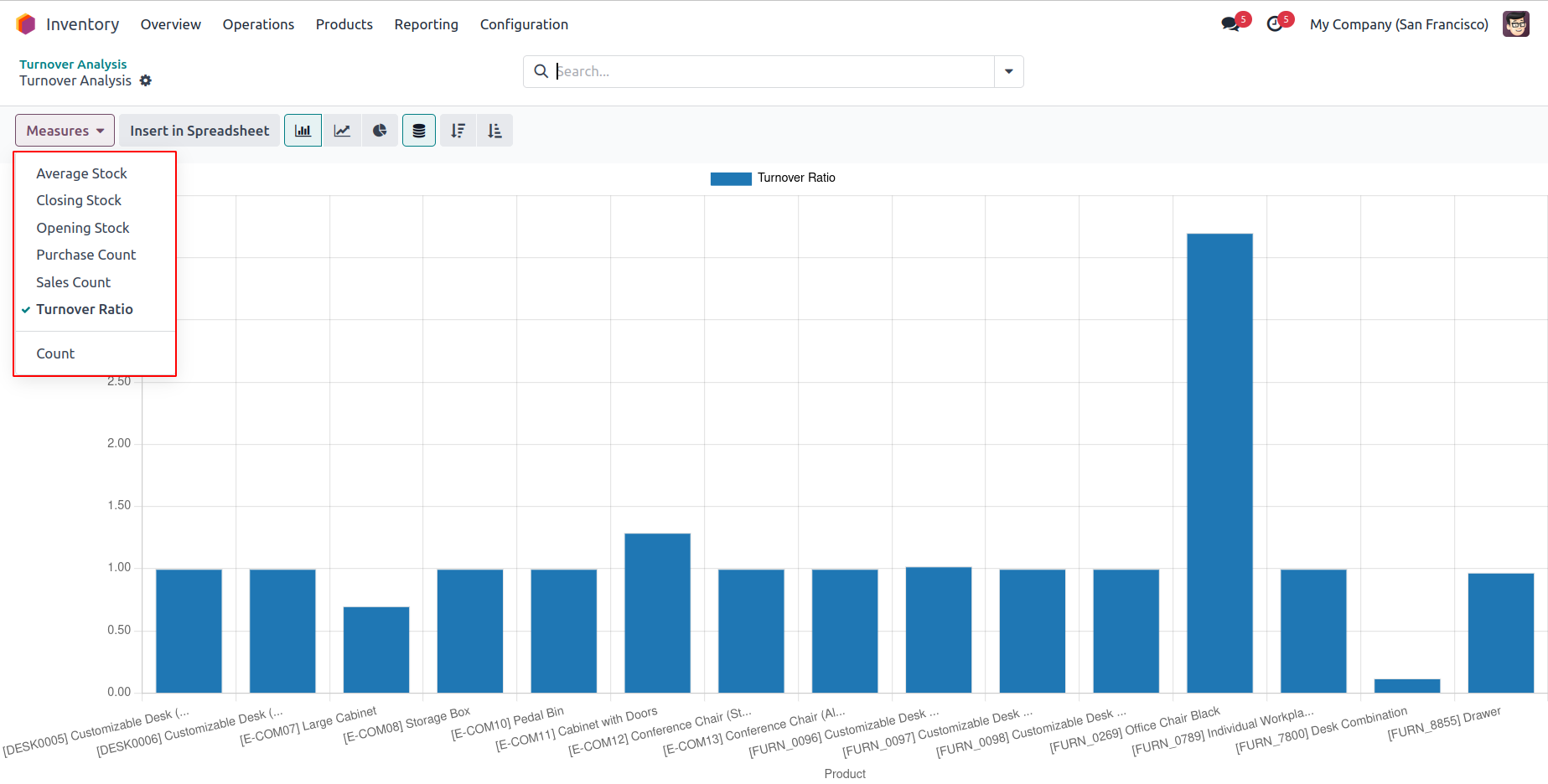Uncheck the Turnover Ratio measure

coord(85,309)
